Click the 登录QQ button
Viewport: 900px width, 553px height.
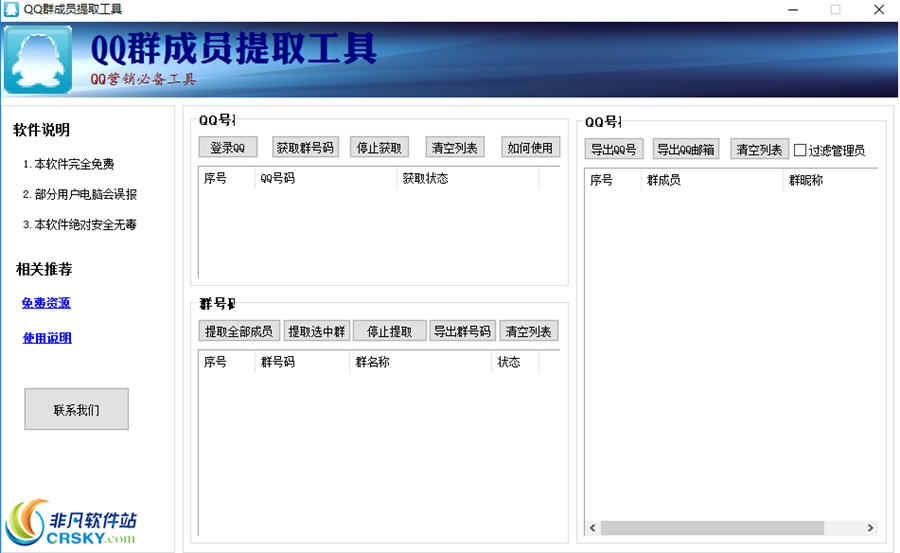click(x=228, y=148)
